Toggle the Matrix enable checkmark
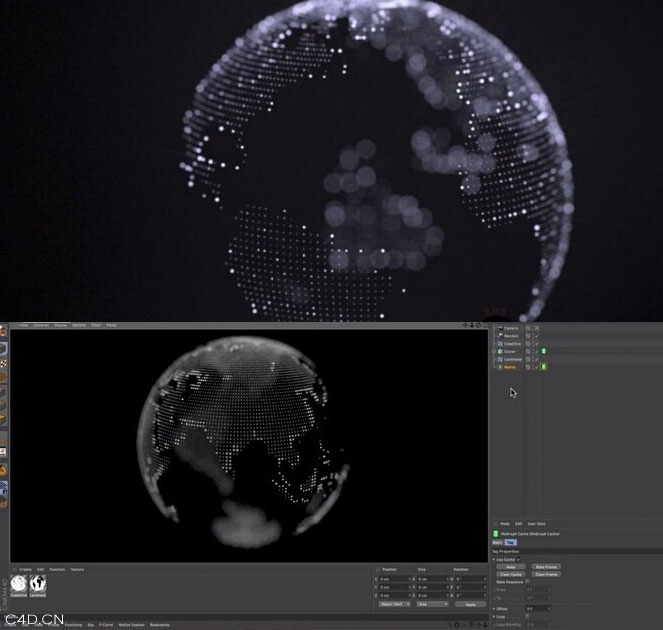The height and width of the screenshot is (630, 663). point(537,367)
